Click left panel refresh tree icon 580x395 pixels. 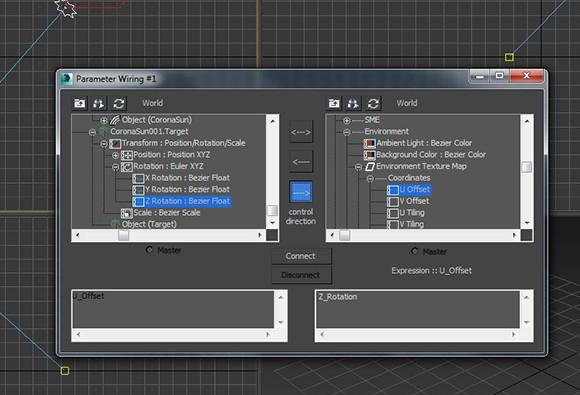click(119, 103)
